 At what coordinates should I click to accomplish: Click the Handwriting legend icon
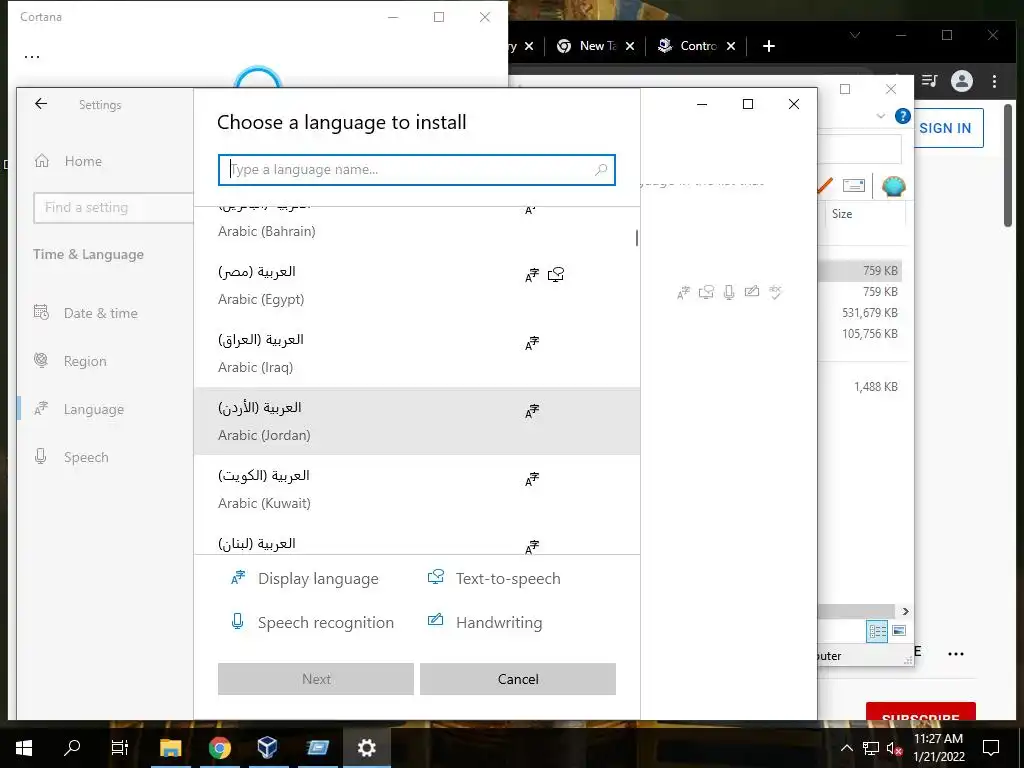[x=435, y=620]
